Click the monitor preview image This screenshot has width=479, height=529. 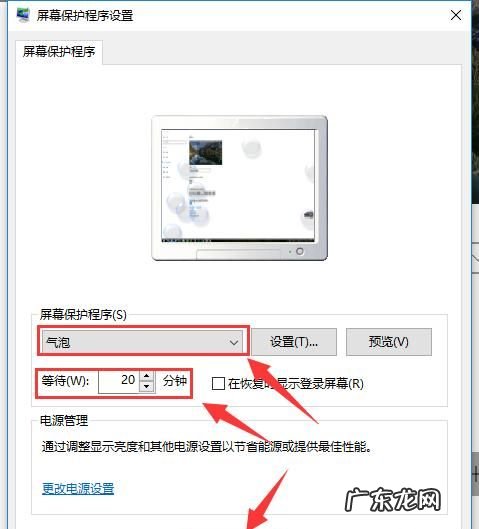point(239,188)
